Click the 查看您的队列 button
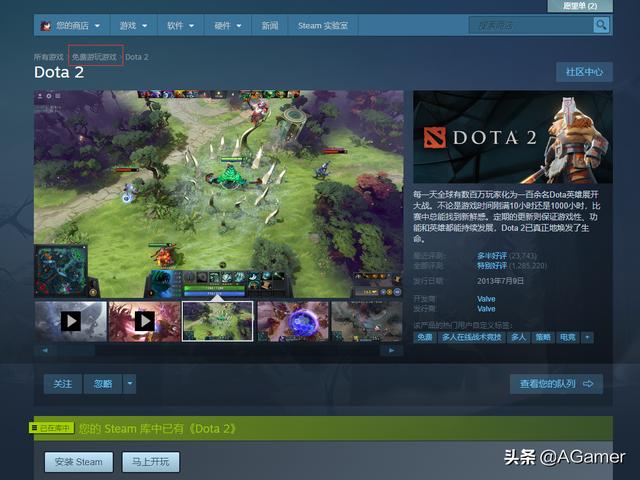 click(556, 384)
